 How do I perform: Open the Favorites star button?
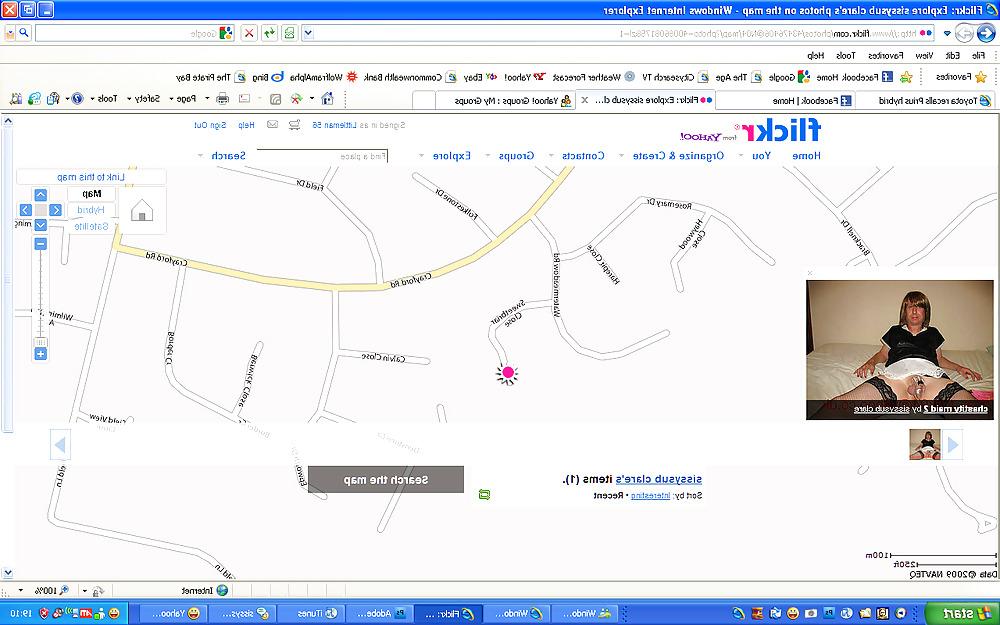(x=962, y=77)
